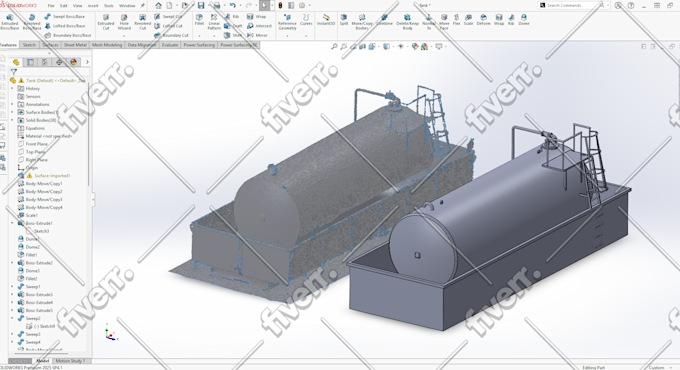Open the Tools menu
This screenshot has width=680, height=370.
pyautogui.click(x=108, y=6)
